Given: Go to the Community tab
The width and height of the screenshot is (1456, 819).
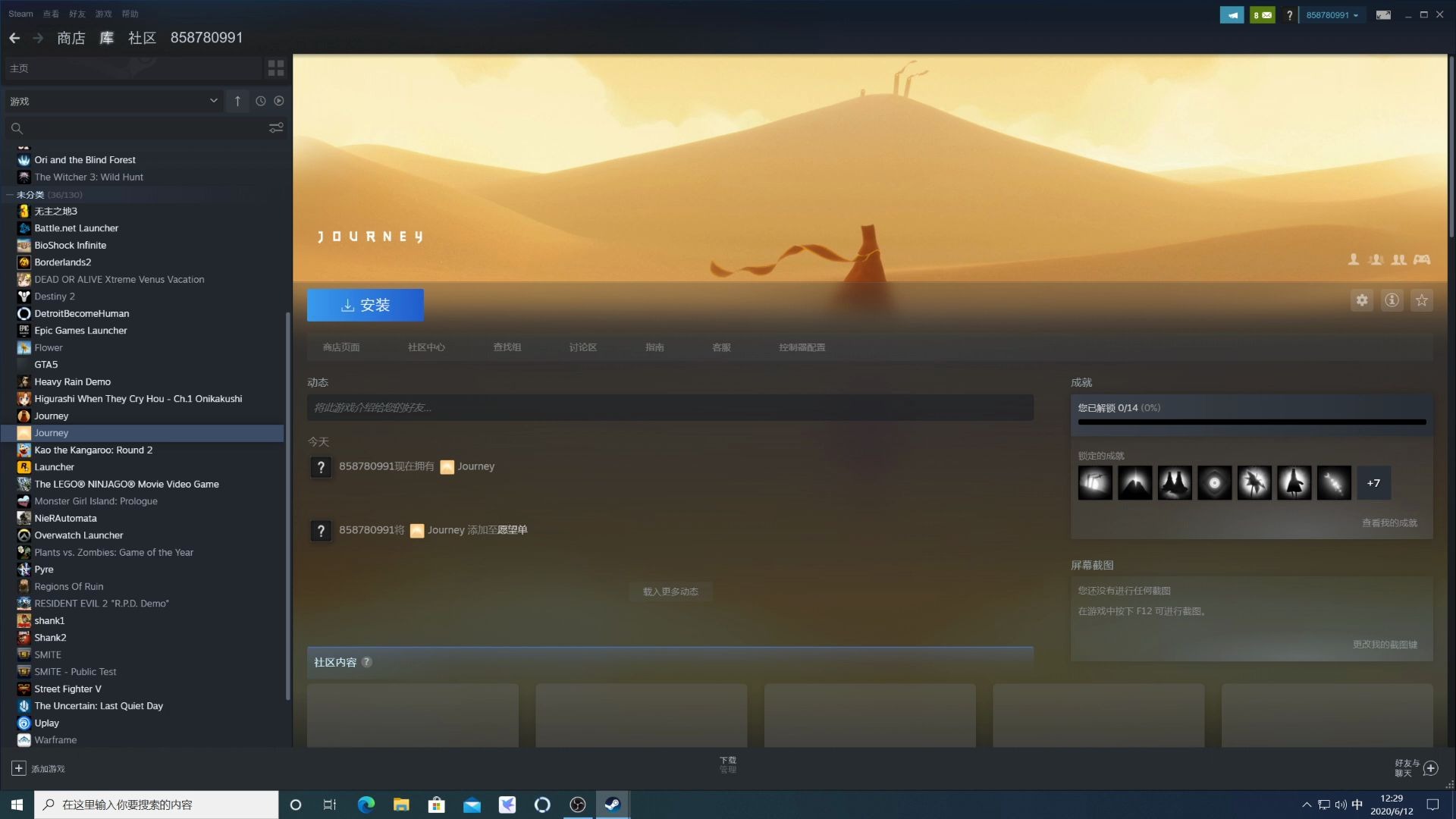Looking at the screenshot, I should coord(142,38).
